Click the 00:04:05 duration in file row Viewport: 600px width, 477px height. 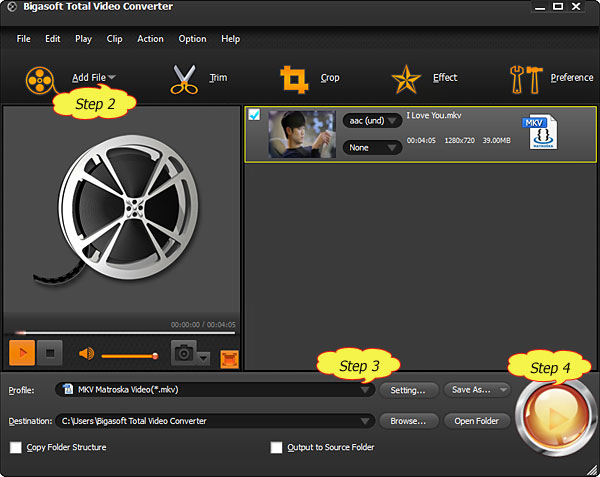421,140
